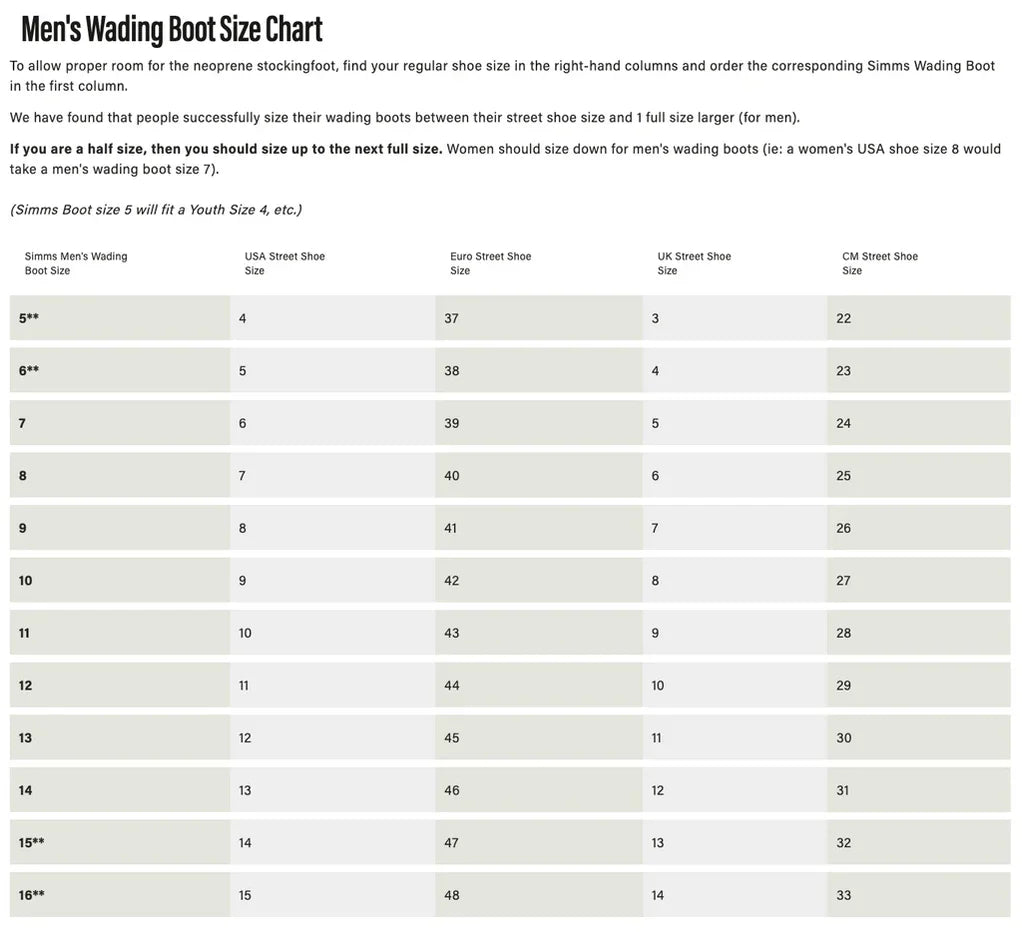Screen dimensions: 1022x932
Task: Select the Simms boot size 10 row label
Action: point(25,580)
